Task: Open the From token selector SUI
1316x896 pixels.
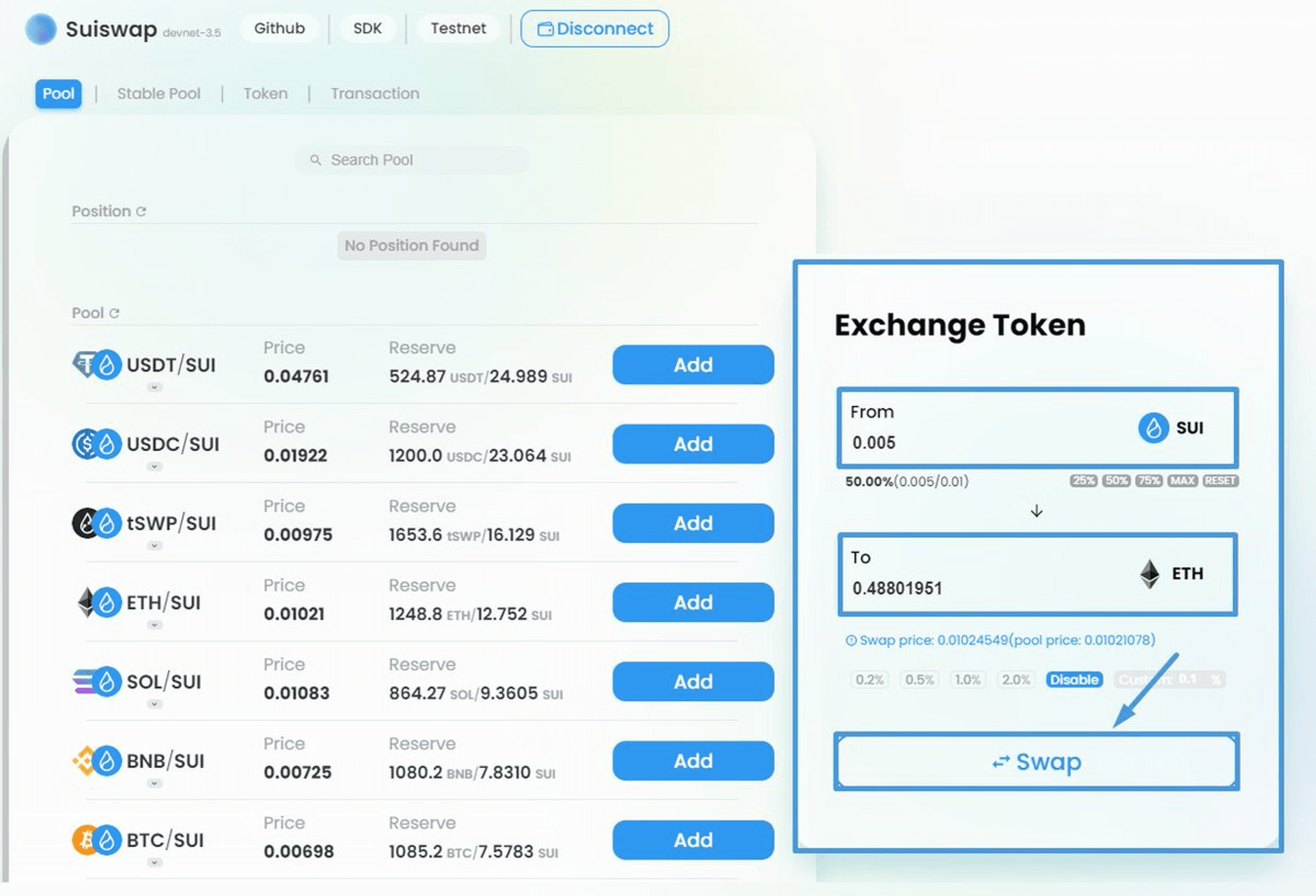Action: pos(1171,428)
